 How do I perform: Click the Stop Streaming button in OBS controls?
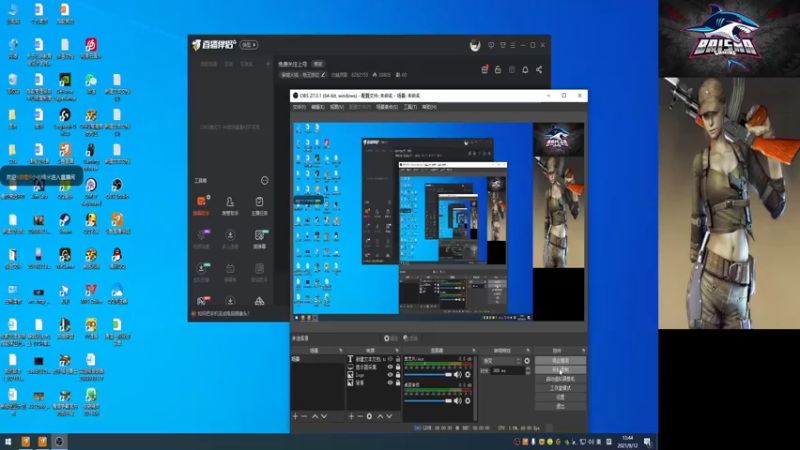[x=560, y=360]
